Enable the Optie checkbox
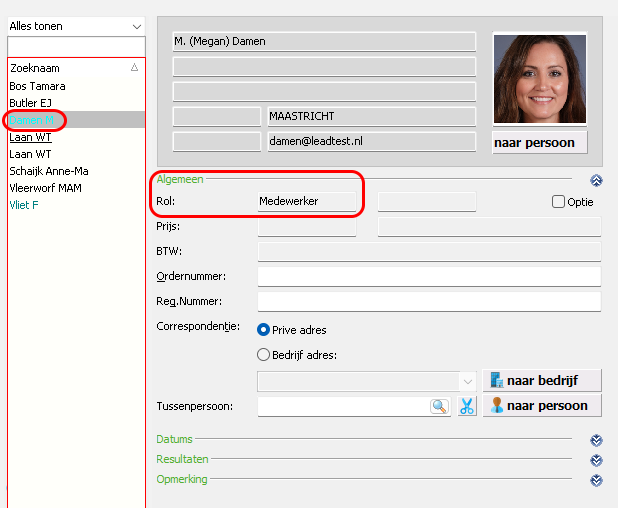 (558, 201)
